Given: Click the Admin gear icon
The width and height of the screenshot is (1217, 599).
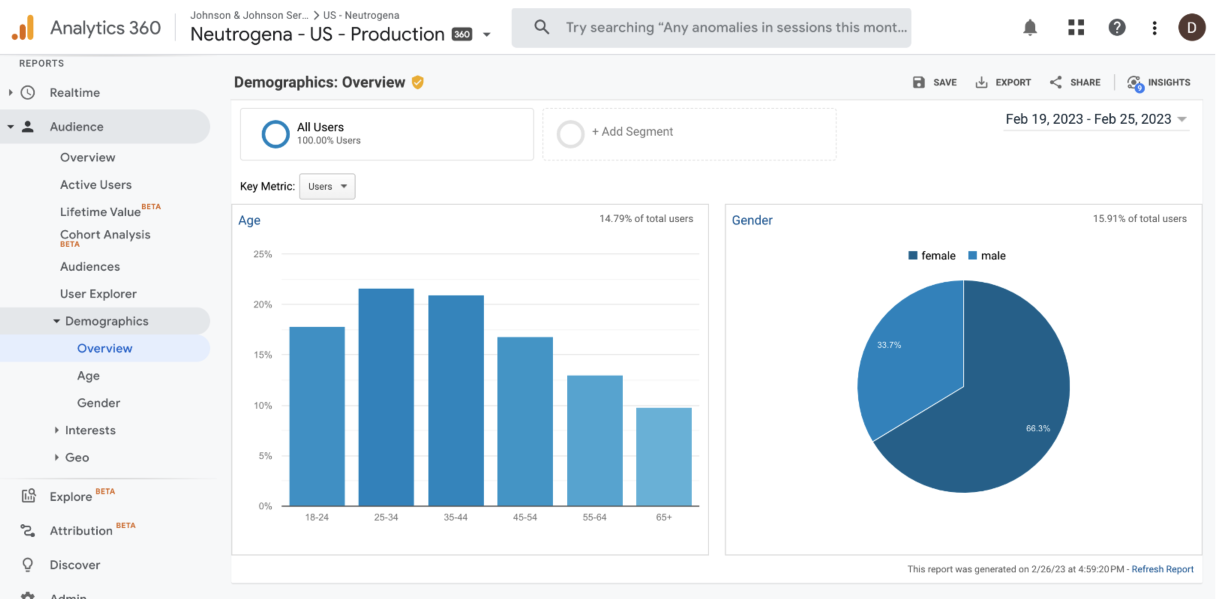Looking at the screenshot, I should [x=28, y=595].
